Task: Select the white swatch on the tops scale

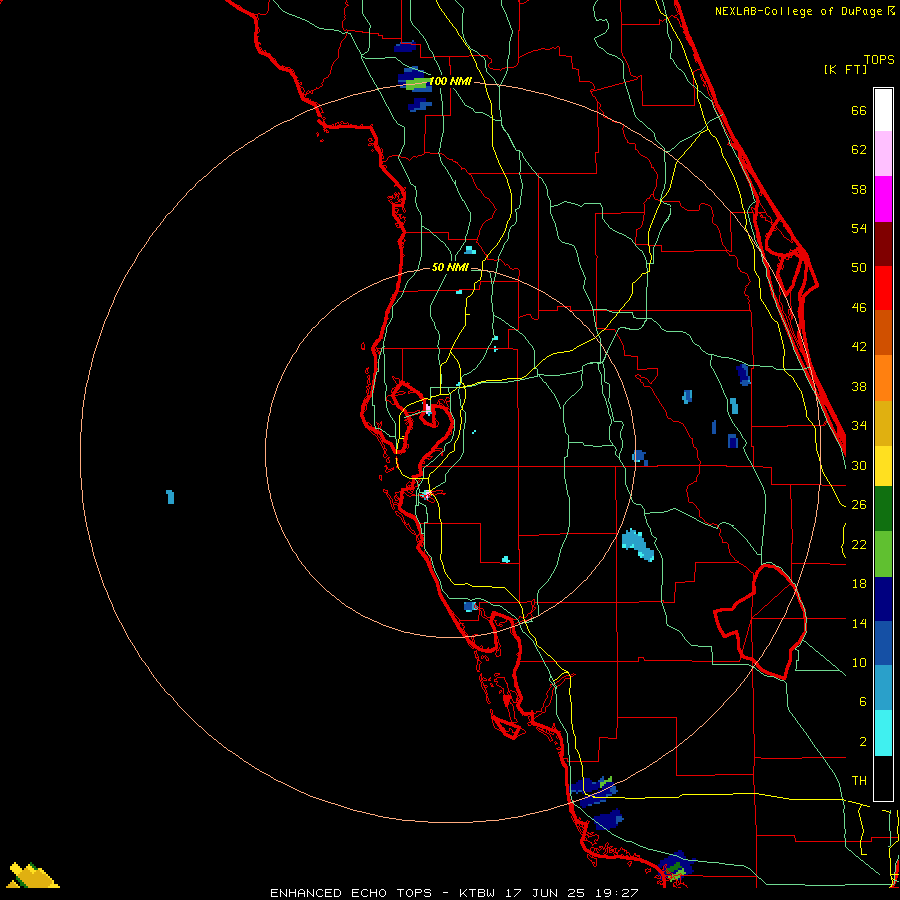Action: [883, 110]
